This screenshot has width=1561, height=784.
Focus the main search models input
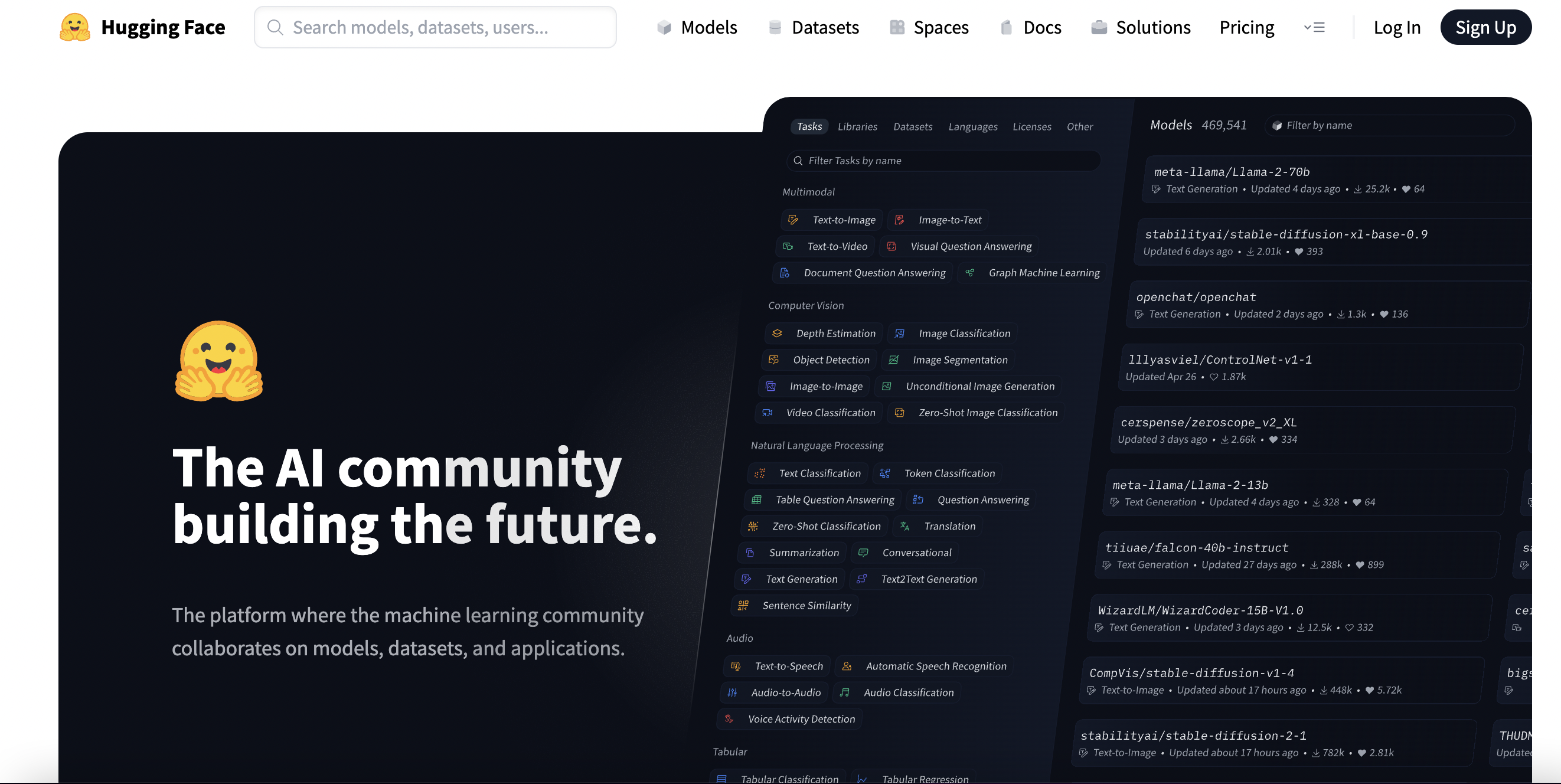pyautogui.click(x=435, y=27)
